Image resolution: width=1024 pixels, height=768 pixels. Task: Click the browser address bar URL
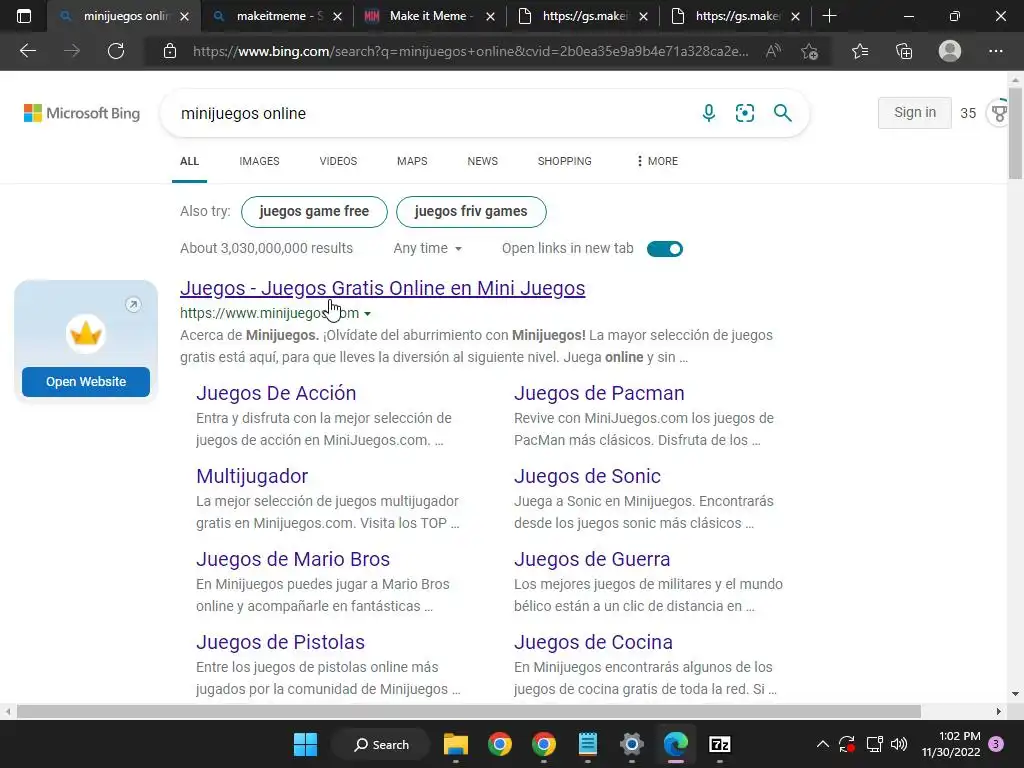[470, 51]
